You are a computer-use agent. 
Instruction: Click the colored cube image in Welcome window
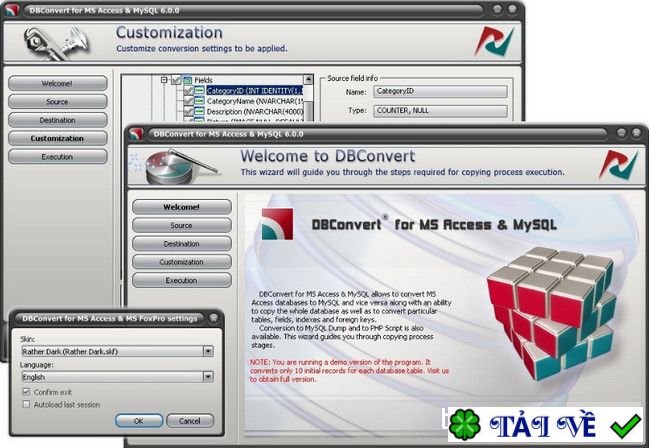click(552, 313)
